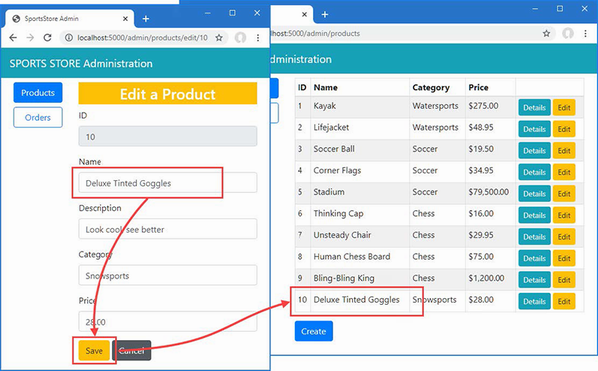
Task: Click profile avatar in left browser
Action: click(240, 37)
